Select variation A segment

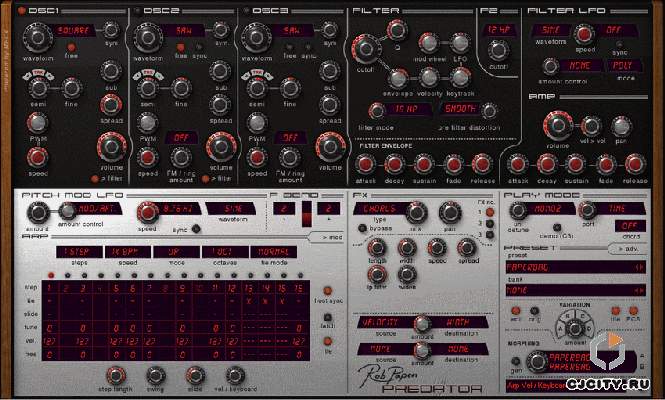(x=561, y=329)
